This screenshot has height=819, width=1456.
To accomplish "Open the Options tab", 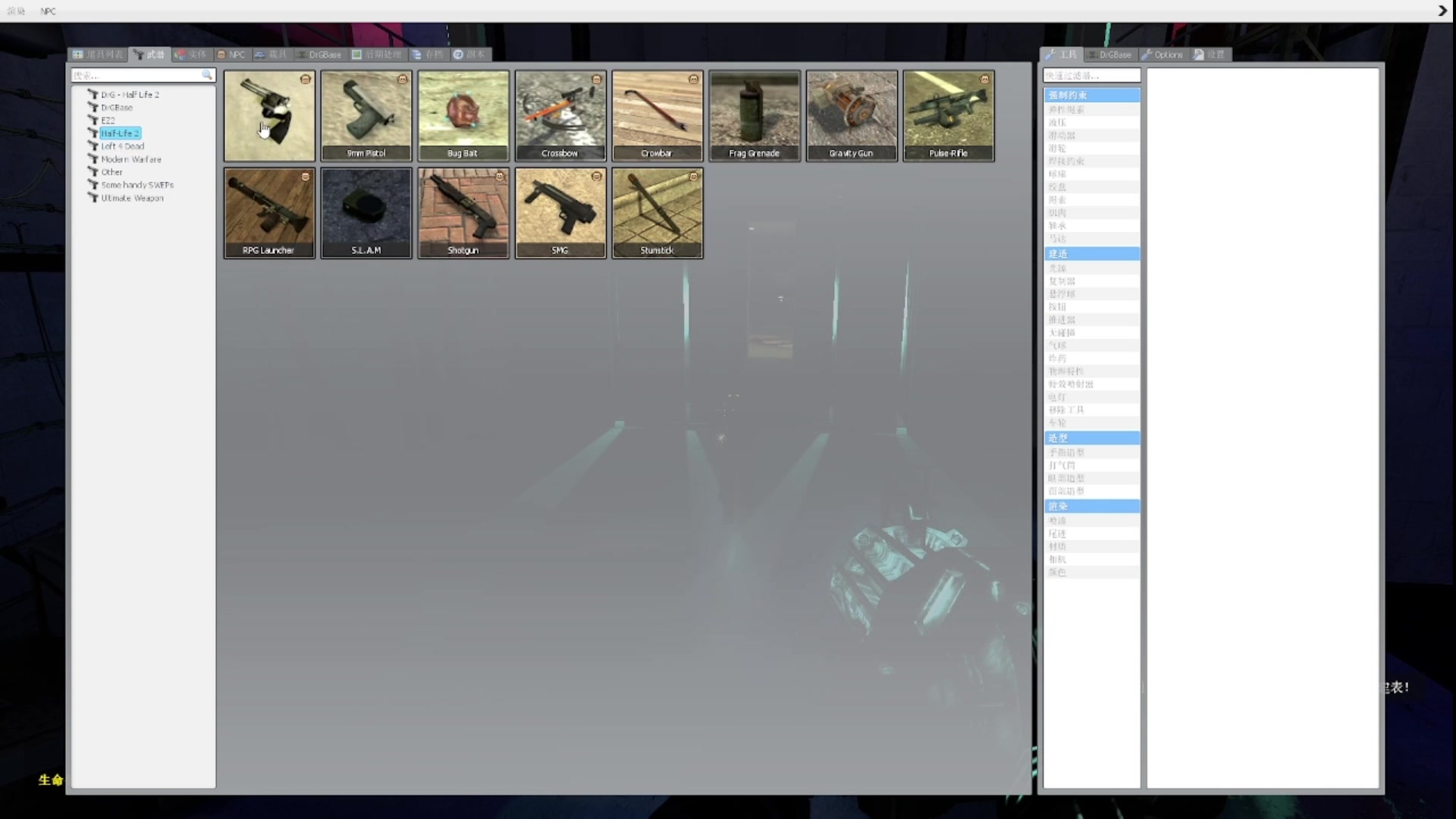I will click(x=1163, y=55).
